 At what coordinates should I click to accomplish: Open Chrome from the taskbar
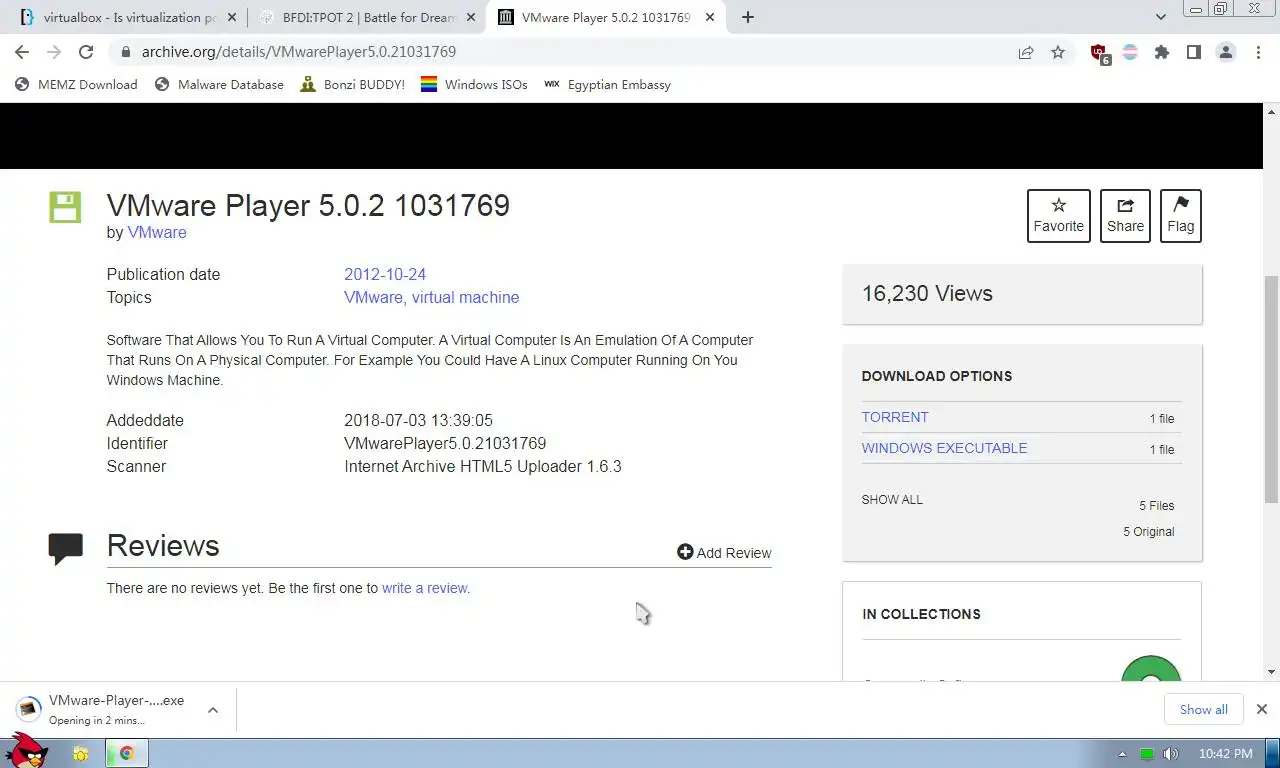pos(127,754)
